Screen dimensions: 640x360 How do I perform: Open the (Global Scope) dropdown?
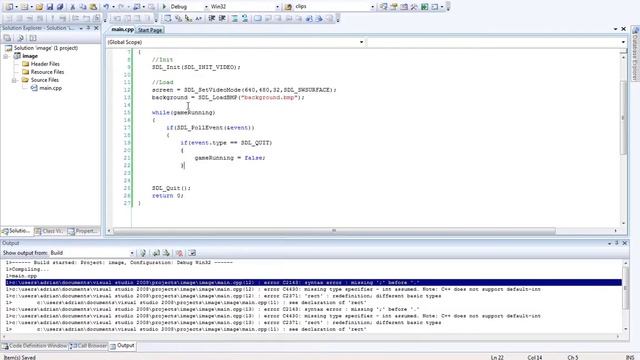tap(361, 42)
